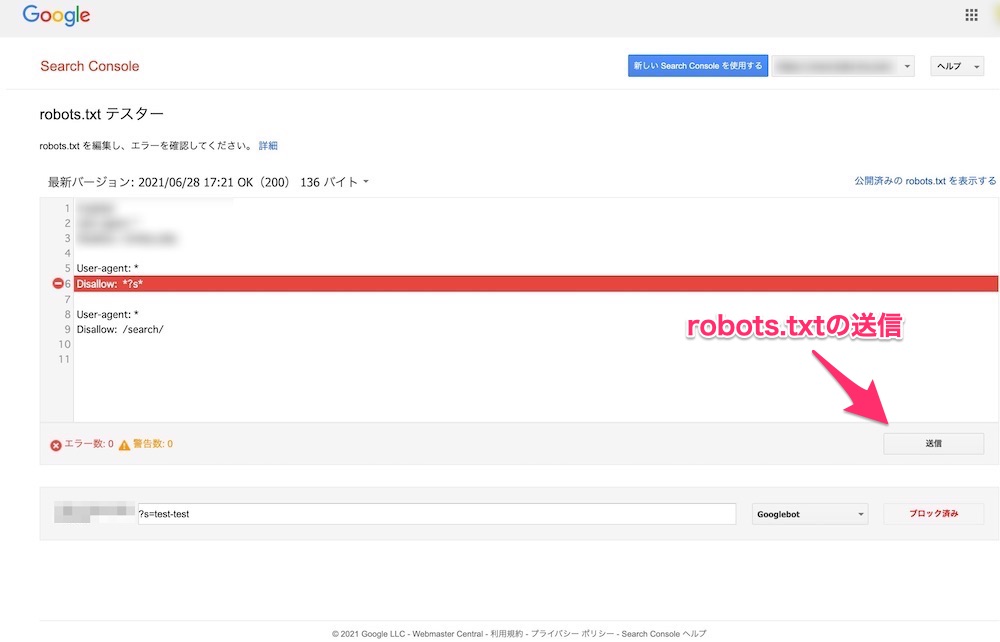The image size is (1000, 642).
Task: Open the Search Console ヘルプ footer link
Action: point(663,634)
